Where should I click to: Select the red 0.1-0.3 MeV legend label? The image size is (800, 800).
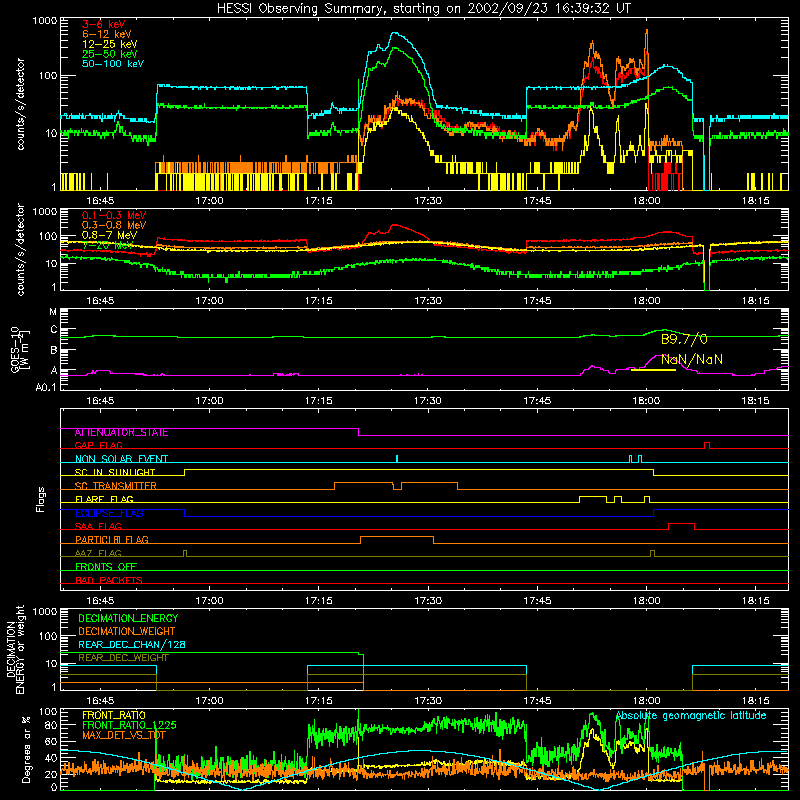(114, 215)
